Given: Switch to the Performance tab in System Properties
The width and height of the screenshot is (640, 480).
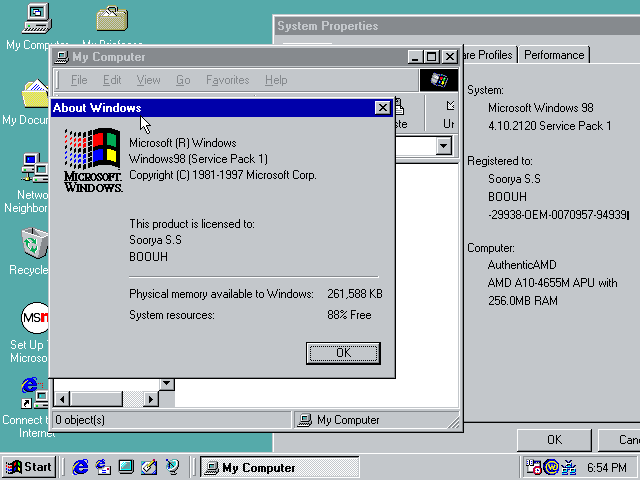Looking at the screenshot, I should pyautogui.click(x=554, y=55).
